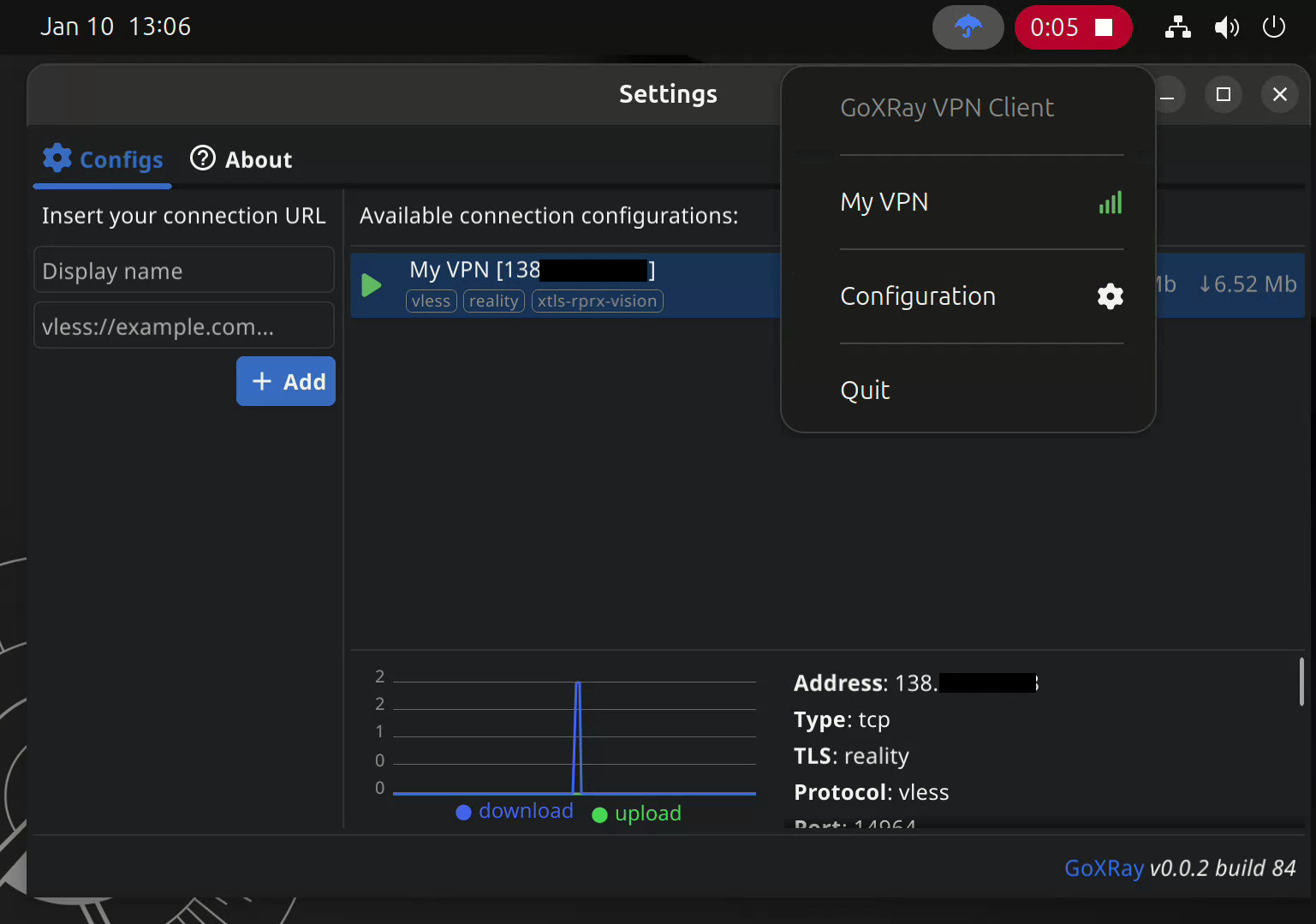
Task: Switch to the About tab
Action: point(241,159)
